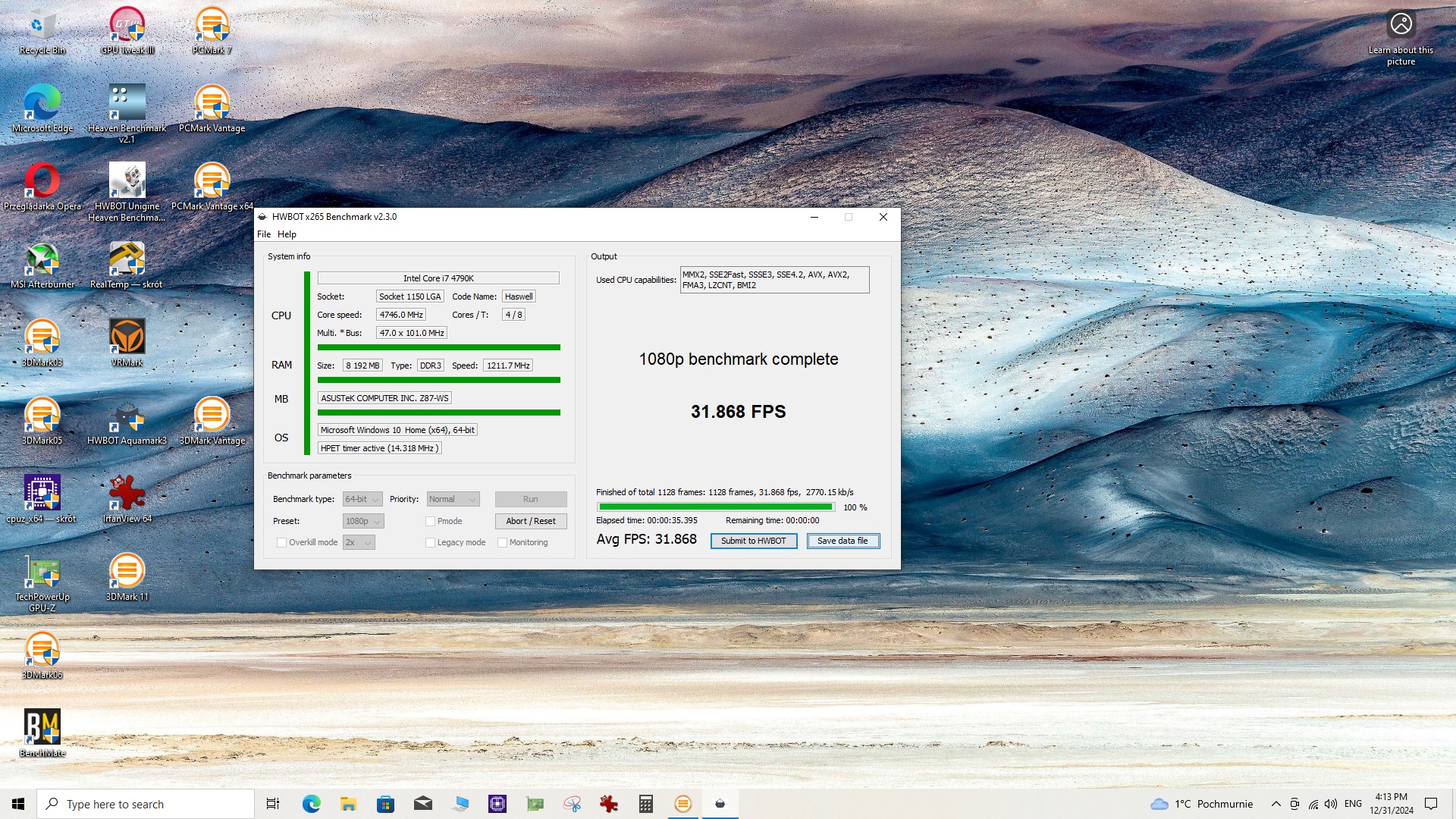Launch 3DMark05 desktop icon
This screenshot has height=819, width=1456.
[42, 422]
